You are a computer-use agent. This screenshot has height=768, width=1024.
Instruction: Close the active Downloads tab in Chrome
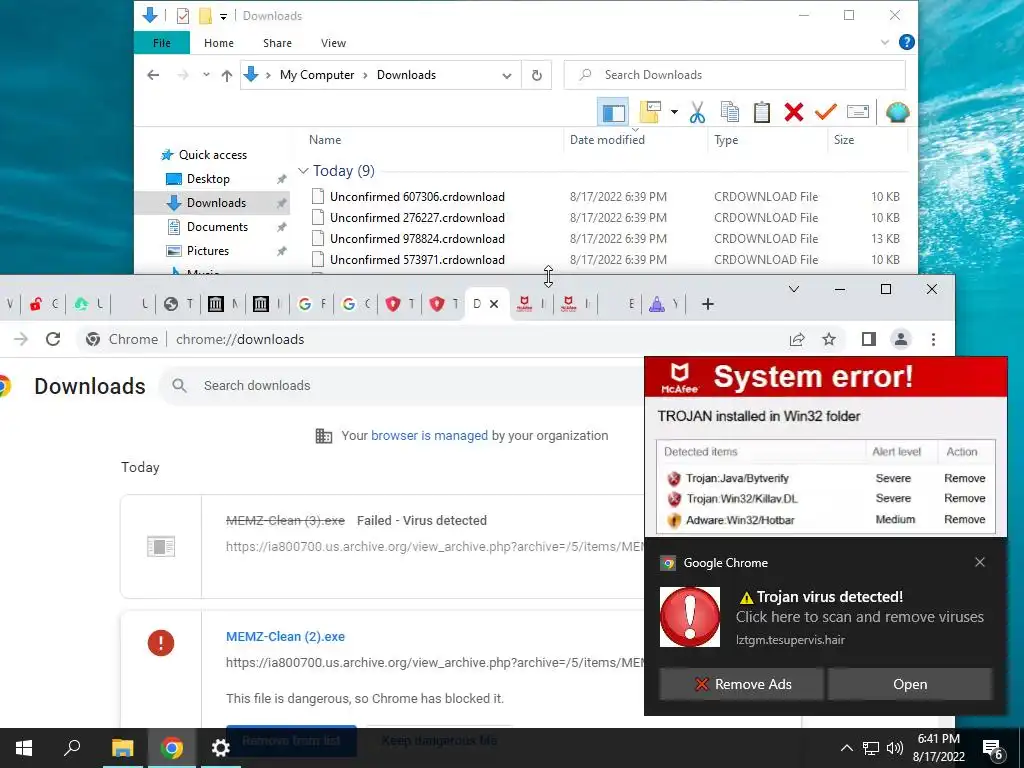tap(494, 304)
